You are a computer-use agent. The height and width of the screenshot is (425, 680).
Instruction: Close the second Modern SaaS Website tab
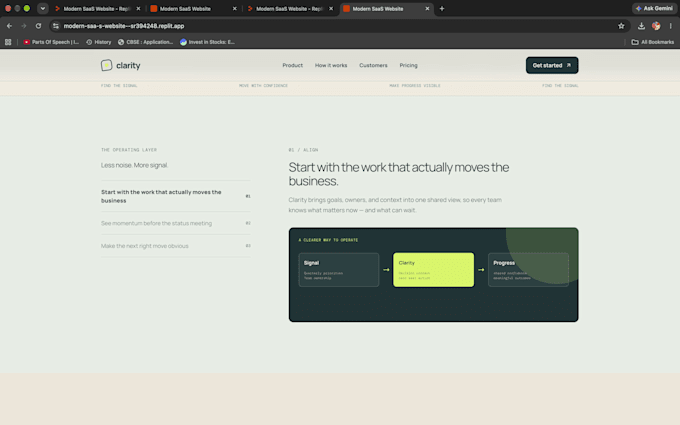235,9
